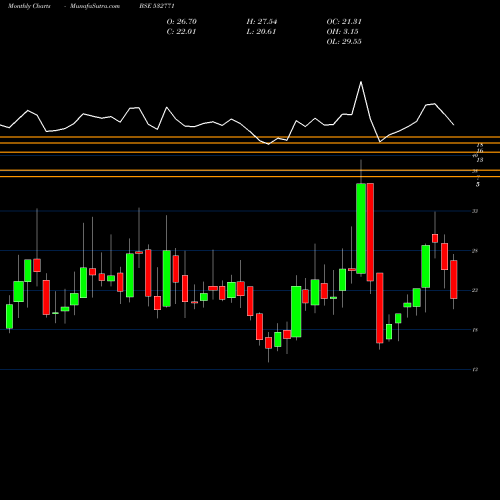Click the price axis label 28
The width and height of the screenshot is (500, 500).
coord(475,251)
